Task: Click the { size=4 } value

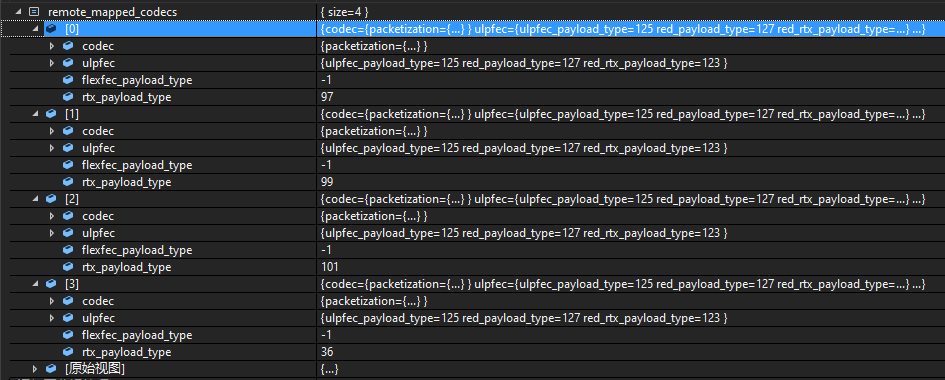Action: [x=345, y=11]
